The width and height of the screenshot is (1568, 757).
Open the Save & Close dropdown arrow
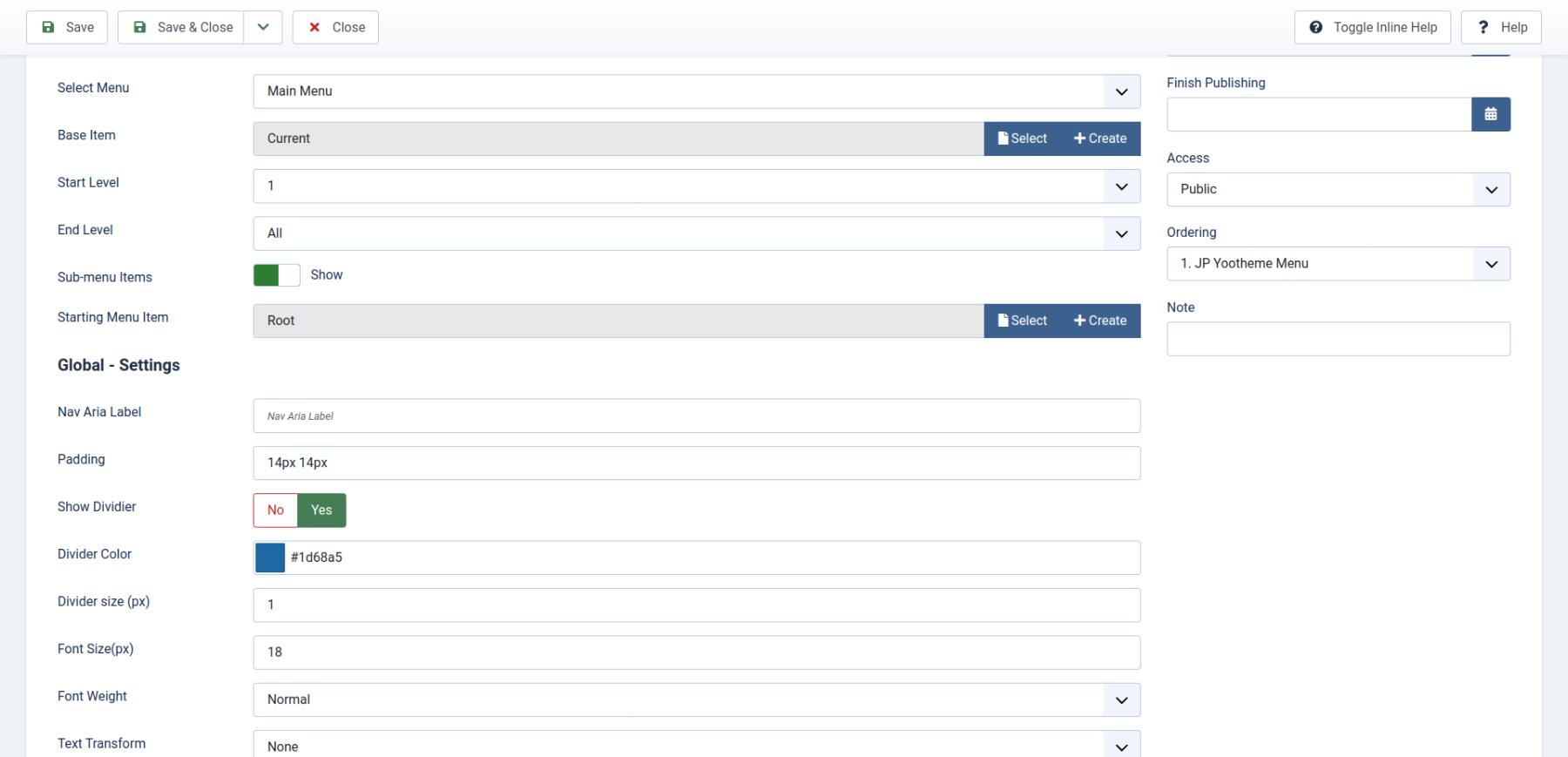[263, 27]
